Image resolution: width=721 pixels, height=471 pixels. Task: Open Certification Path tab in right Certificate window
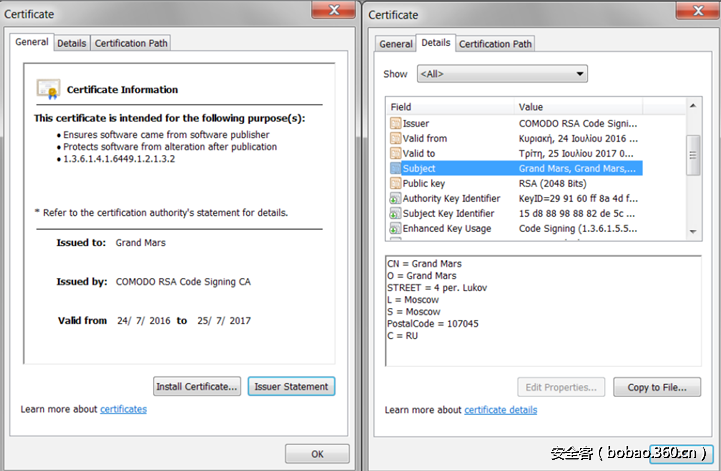coord(495,44)
